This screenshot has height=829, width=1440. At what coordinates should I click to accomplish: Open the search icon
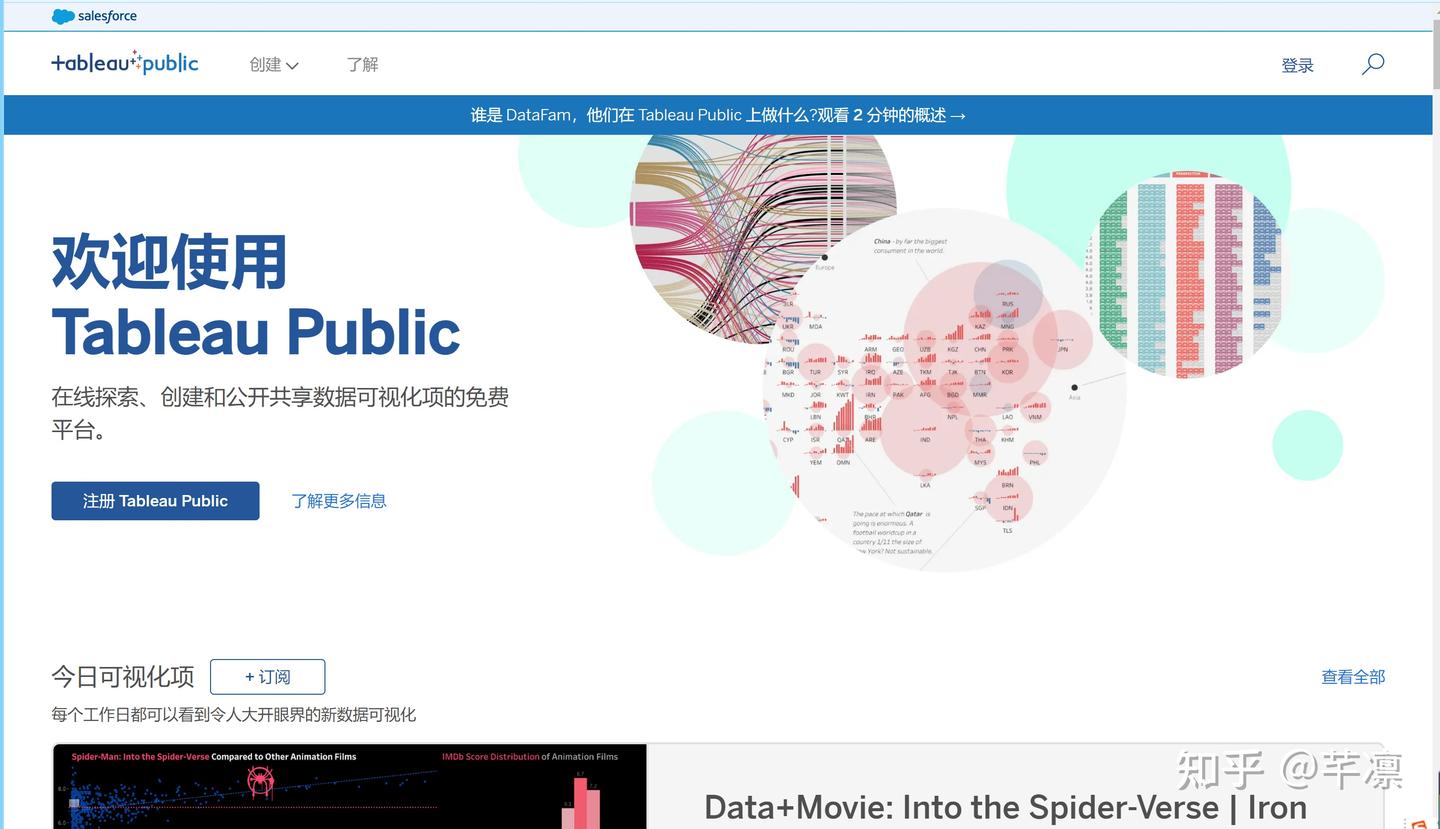(1372, 64)
